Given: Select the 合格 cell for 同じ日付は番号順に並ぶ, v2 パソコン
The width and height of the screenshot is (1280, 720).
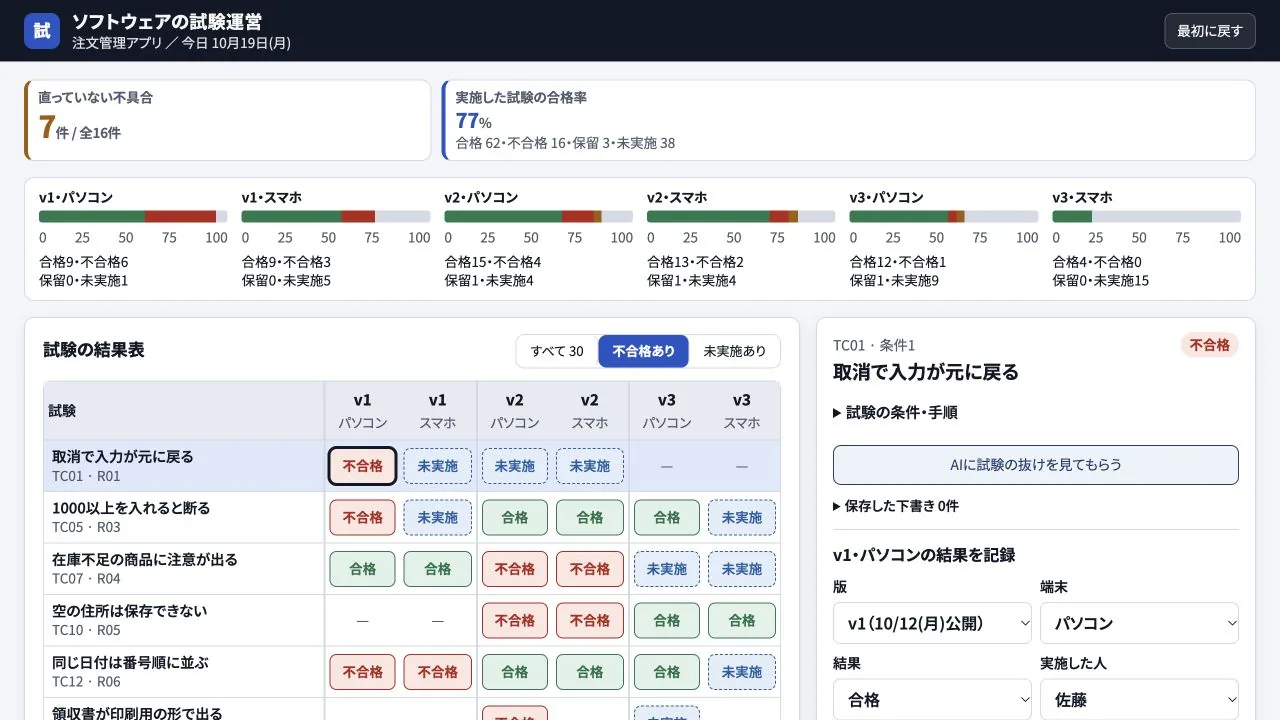Looking at the screenshot, I should (515, 672).
